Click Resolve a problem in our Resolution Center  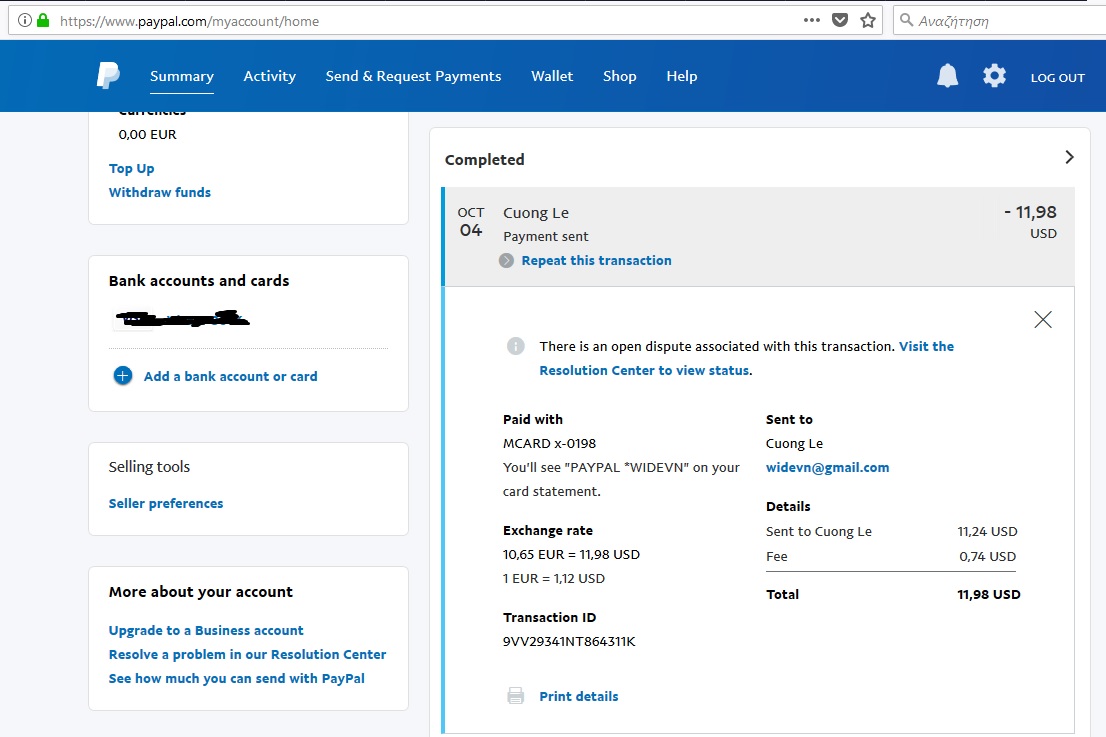tap(248, 654)
